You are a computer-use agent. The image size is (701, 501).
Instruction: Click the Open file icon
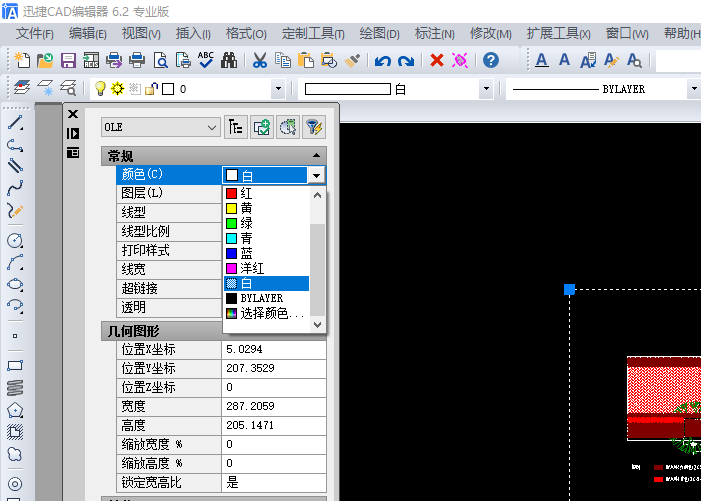(x=45, y=60)
